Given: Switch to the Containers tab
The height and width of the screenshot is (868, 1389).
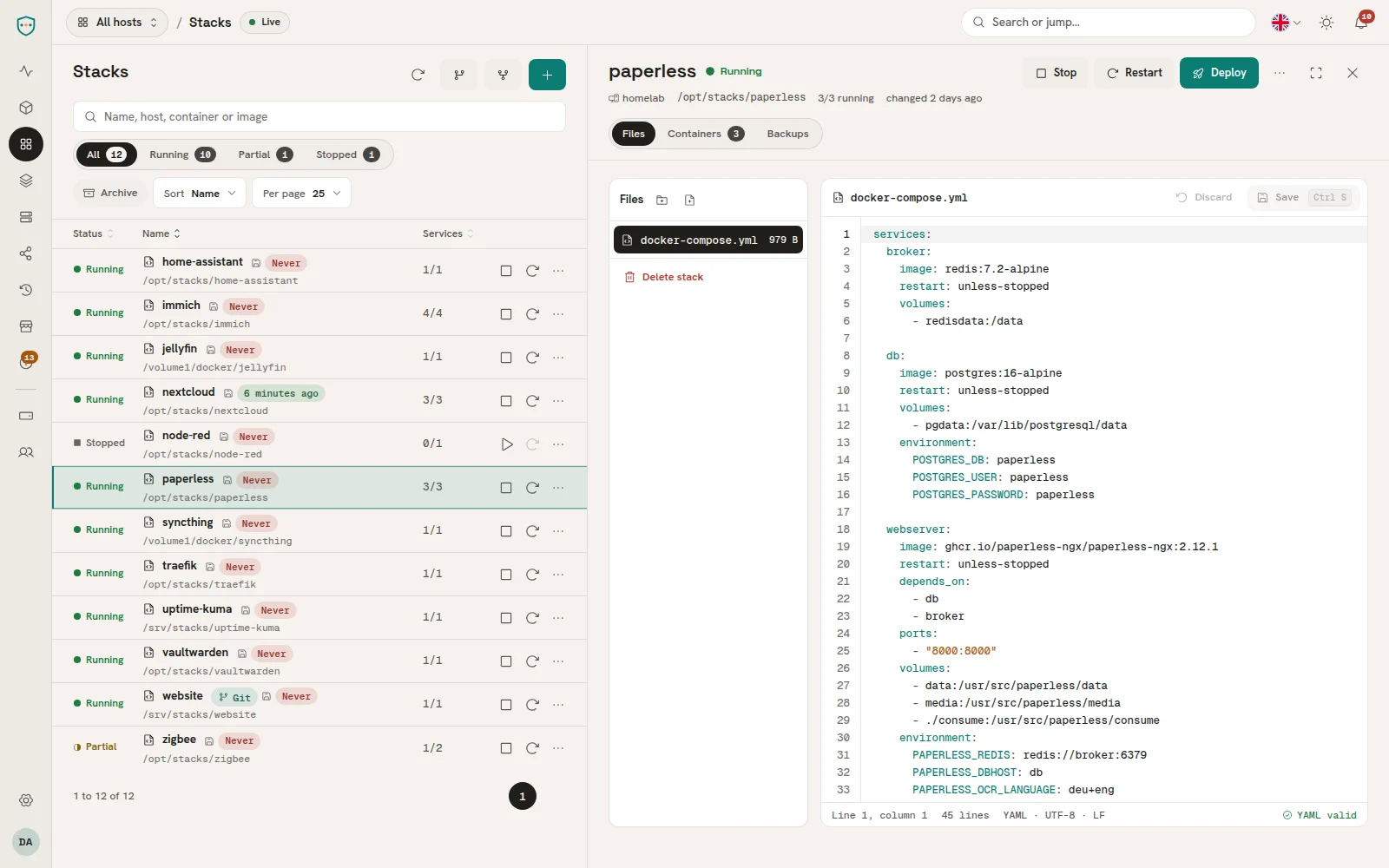Looking at the screenshot, I should (x=705, y=134).
